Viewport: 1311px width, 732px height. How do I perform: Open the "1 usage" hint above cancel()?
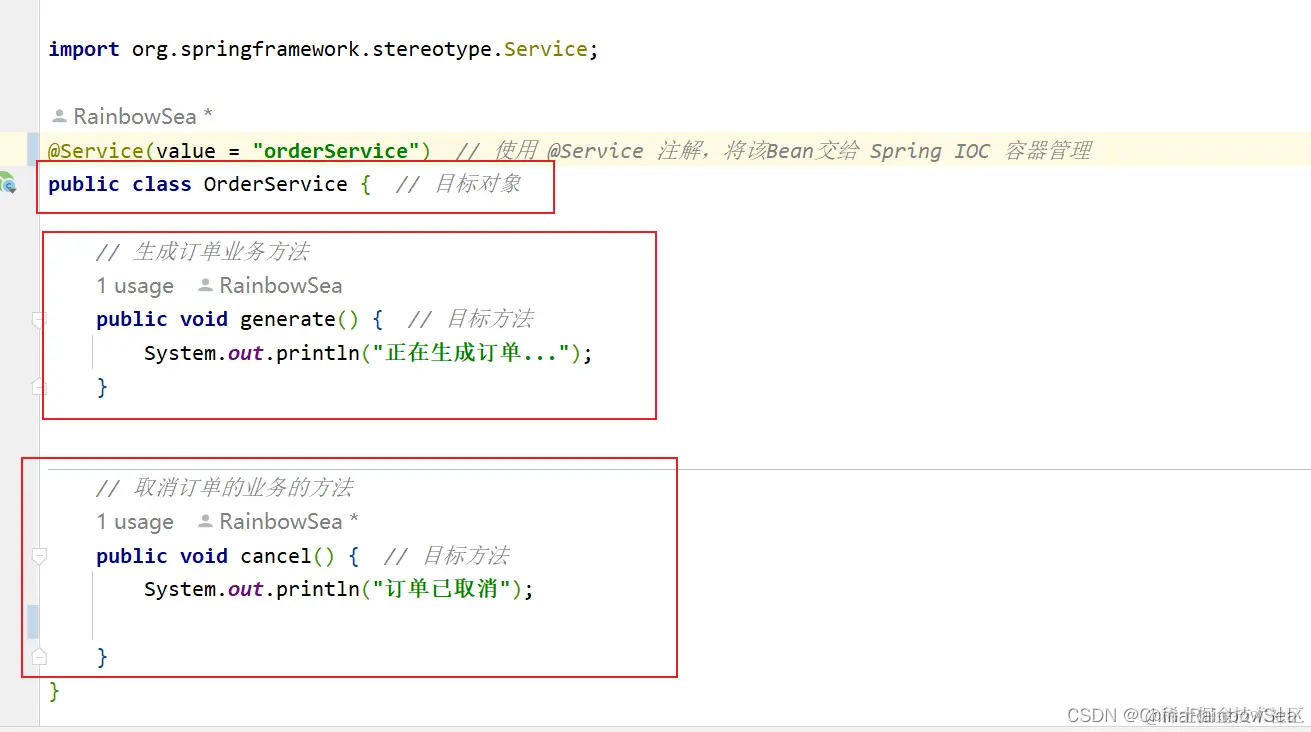pos(135,522)
